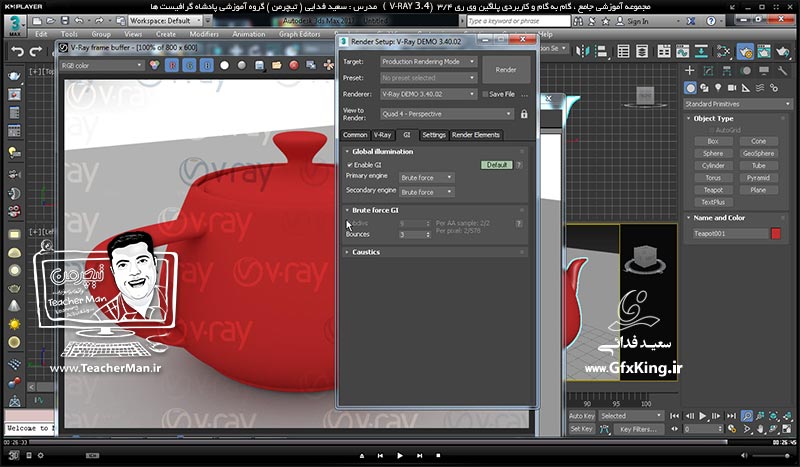This screenshot has height=467, width=800.
Task: Open the Rendered Frame Window icon
Action: coord(764,51)
